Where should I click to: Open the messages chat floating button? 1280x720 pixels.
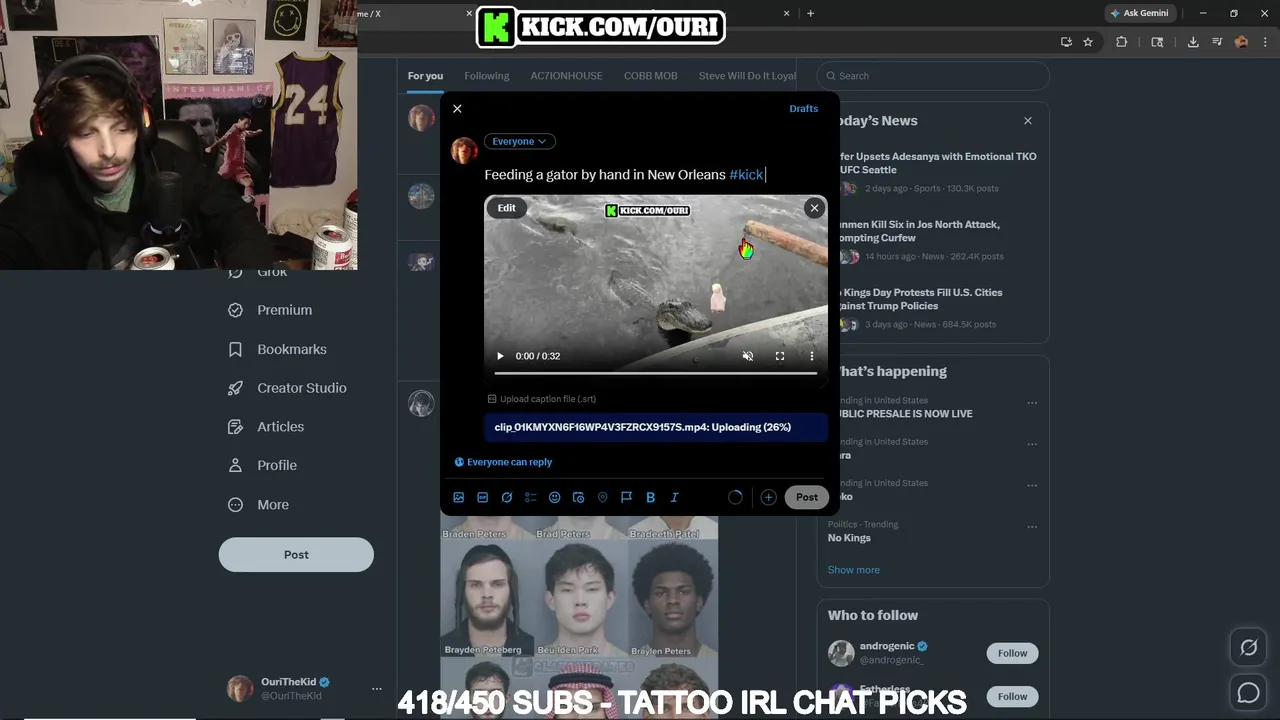tap(1248, 693)
